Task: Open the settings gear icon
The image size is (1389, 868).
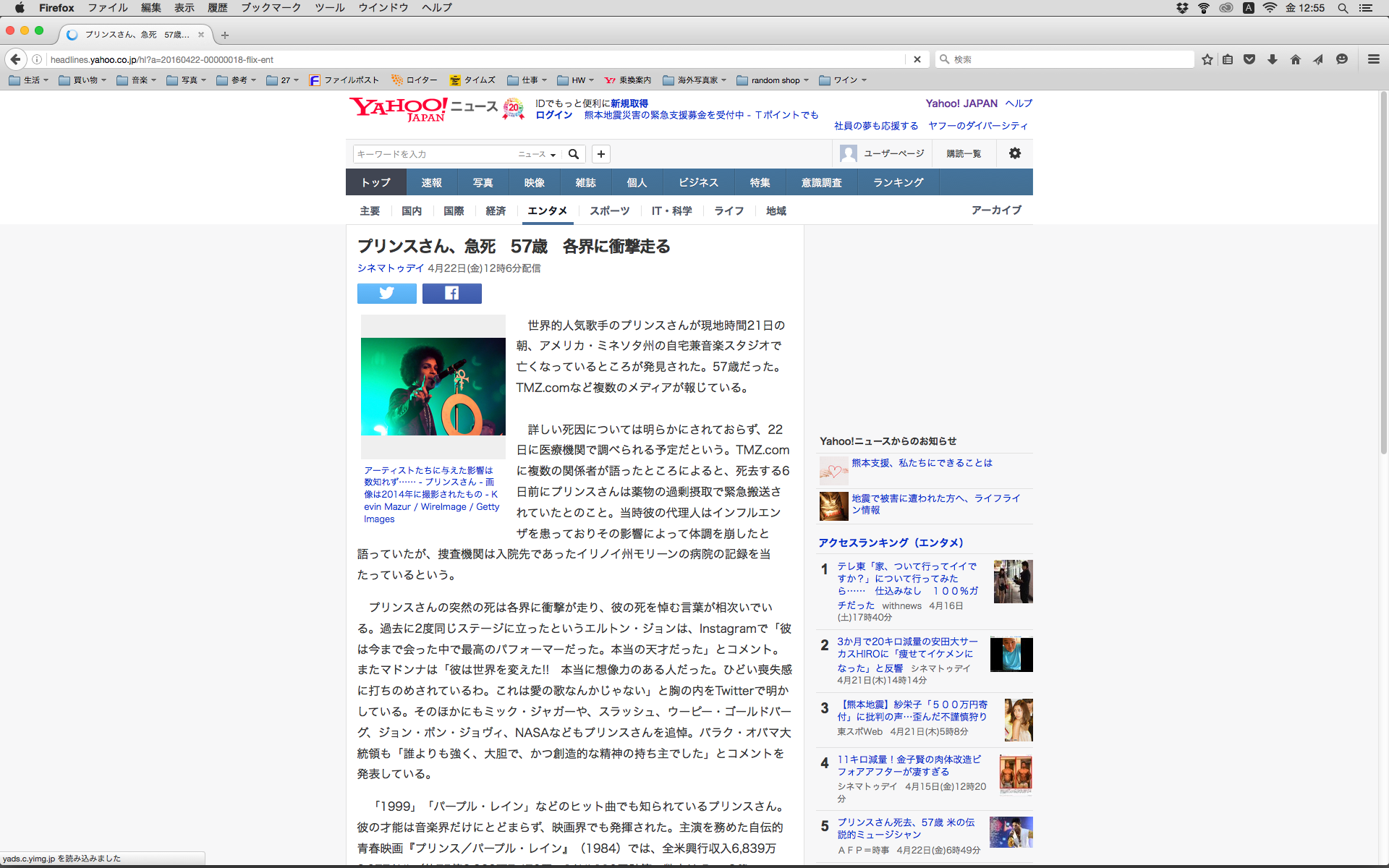Action: click(x=1015, y=153)
